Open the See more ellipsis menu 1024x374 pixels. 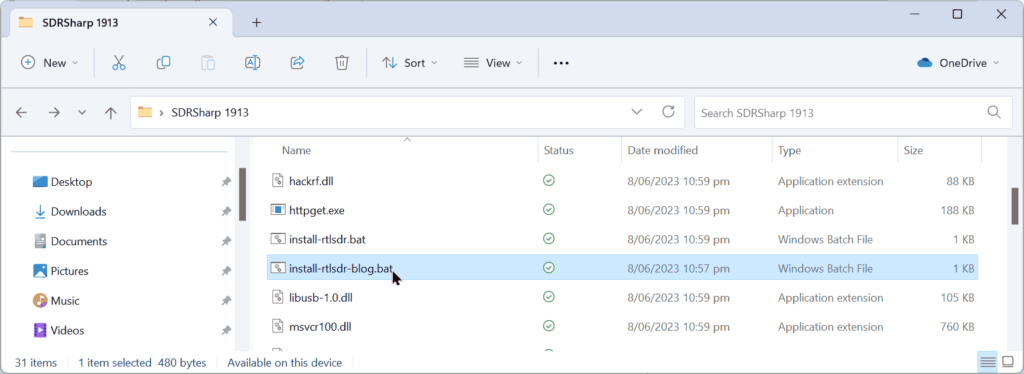tap(561, 63)
